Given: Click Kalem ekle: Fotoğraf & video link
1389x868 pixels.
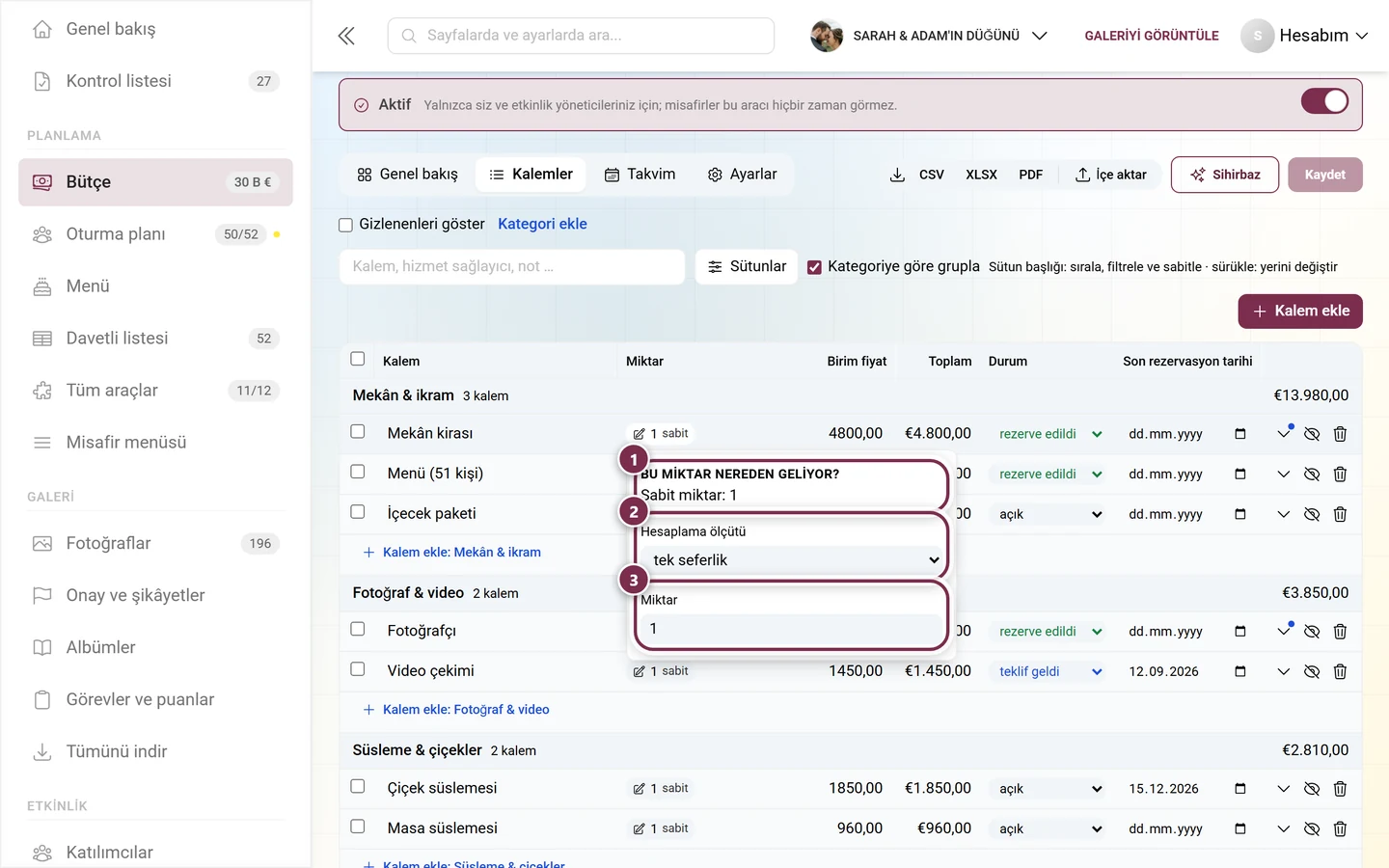Looking at the screenshot, I should (x=456, y=710).
